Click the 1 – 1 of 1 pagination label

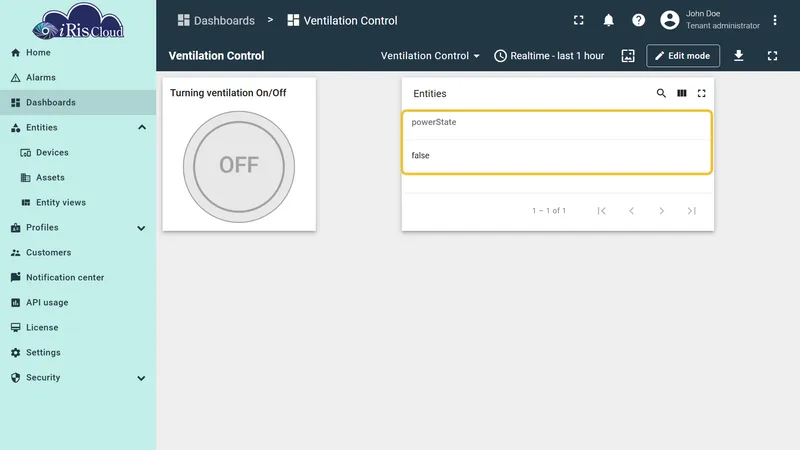[549, 211]
